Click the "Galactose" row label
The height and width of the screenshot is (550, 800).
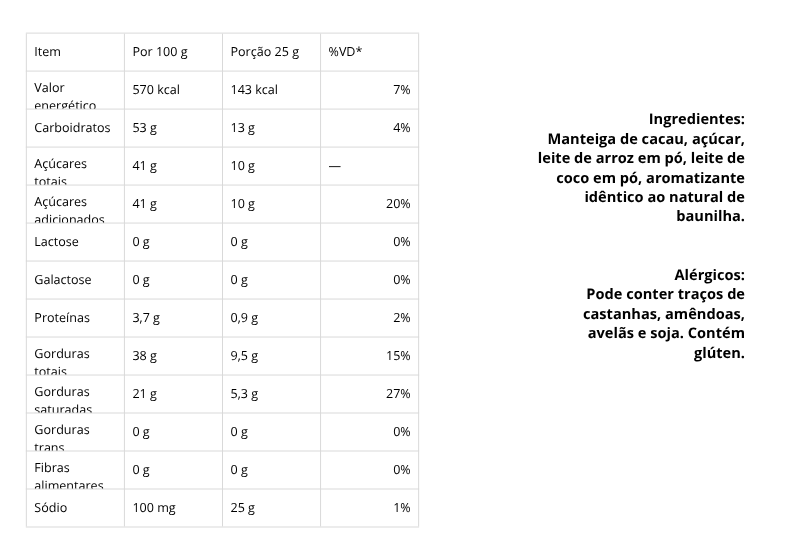(62, 280)
